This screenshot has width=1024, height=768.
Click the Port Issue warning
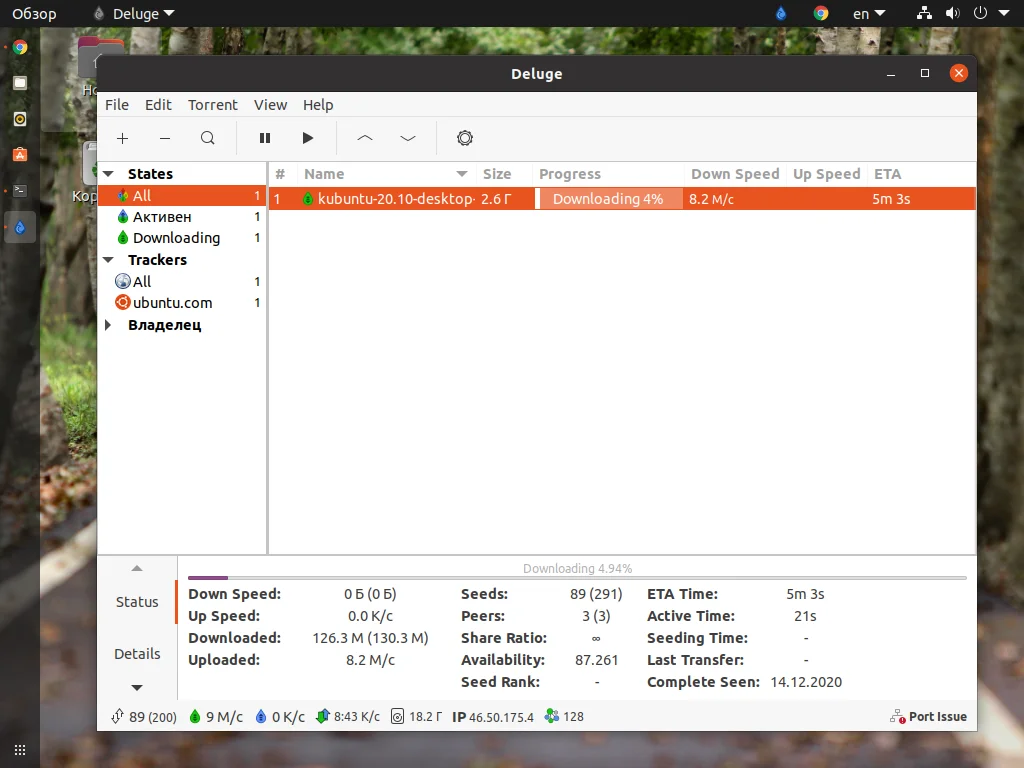[x=928, y=716]
